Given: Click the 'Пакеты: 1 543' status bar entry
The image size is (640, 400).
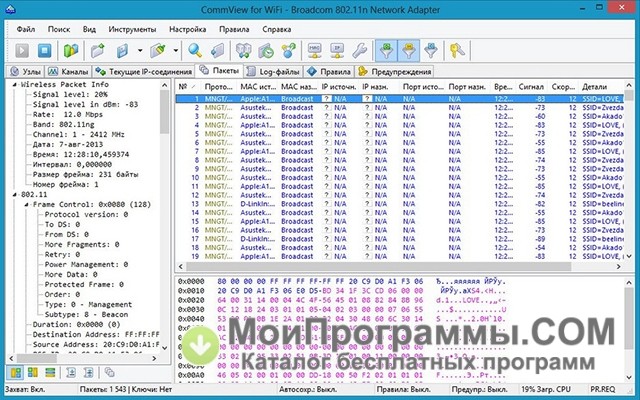Looking at the screenshot, I should (103, 389).
